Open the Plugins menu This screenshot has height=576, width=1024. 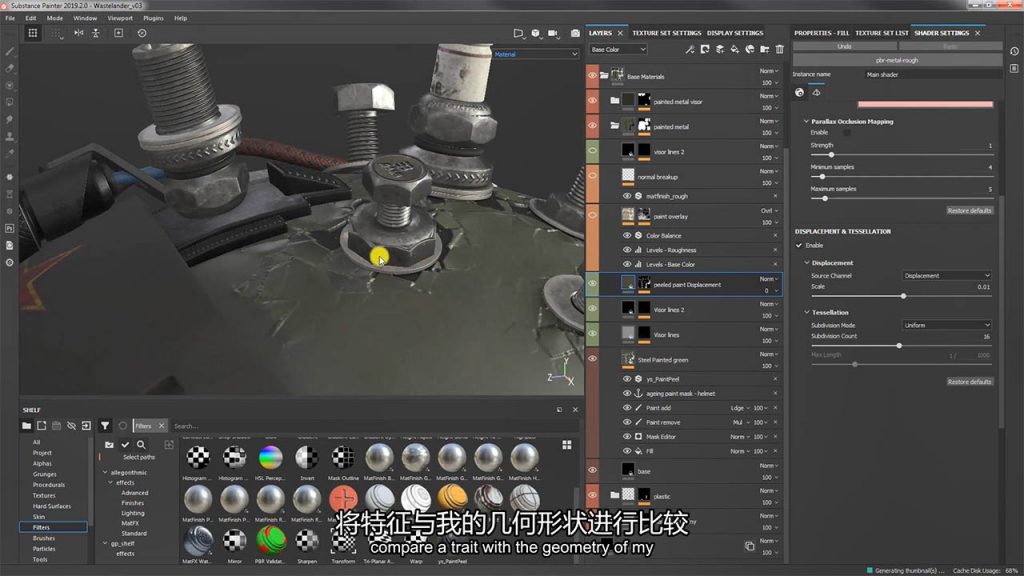click(153, 18)
